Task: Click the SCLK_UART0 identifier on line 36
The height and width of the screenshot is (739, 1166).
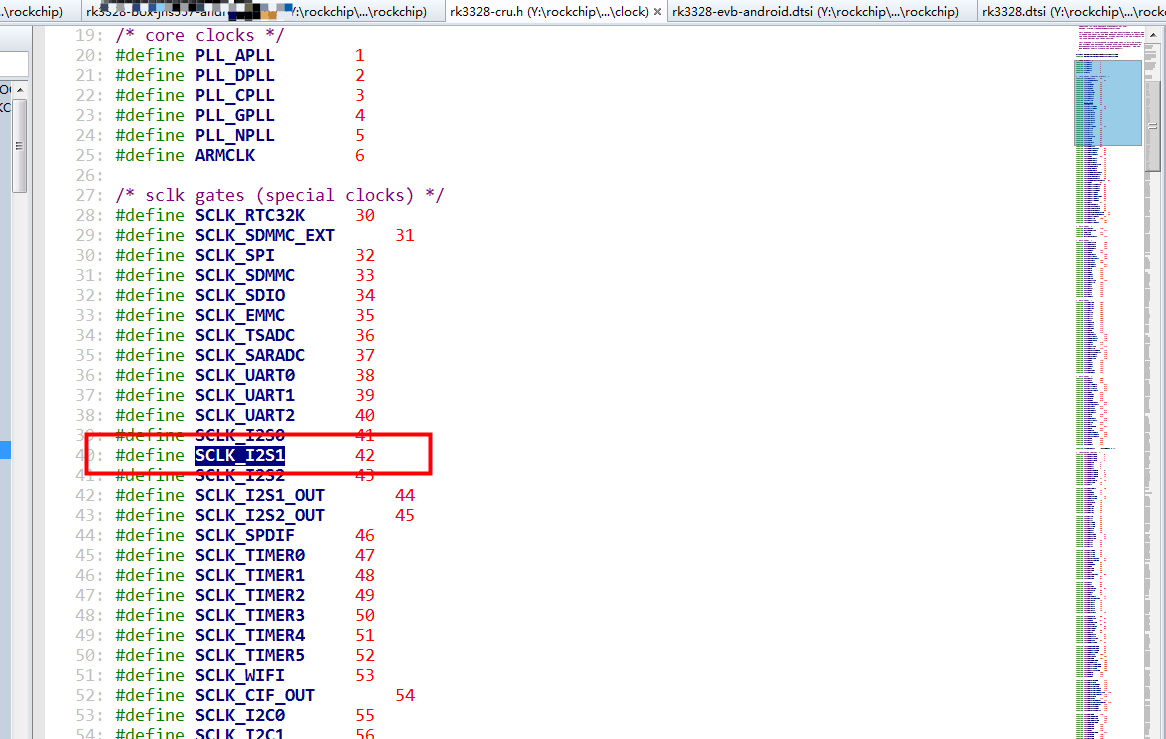Action: click(245, 375)
